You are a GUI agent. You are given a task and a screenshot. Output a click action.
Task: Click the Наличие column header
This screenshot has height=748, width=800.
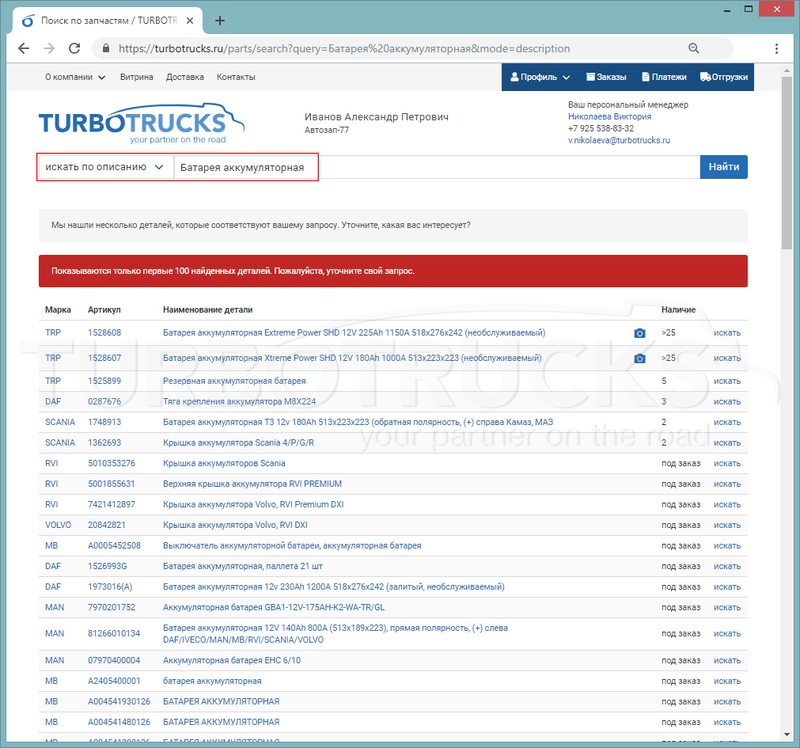point(678,310)
